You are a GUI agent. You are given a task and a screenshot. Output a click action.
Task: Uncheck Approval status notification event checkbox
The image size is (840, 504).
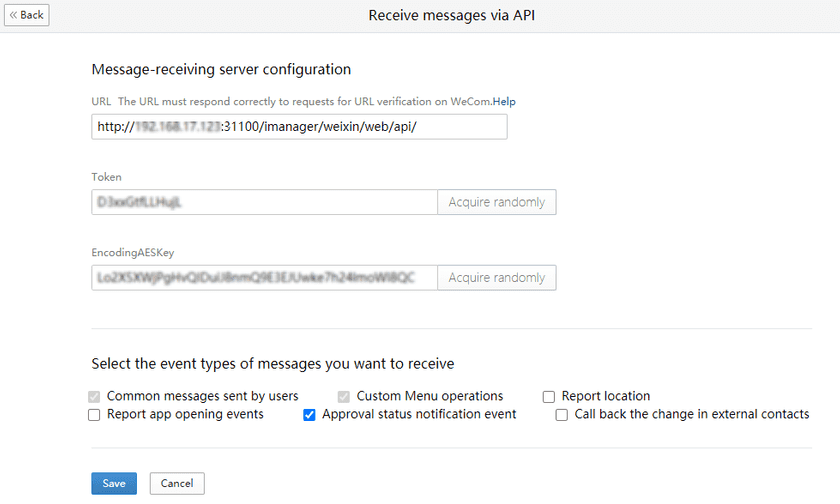pyautogui.click(x=310, y=414)
